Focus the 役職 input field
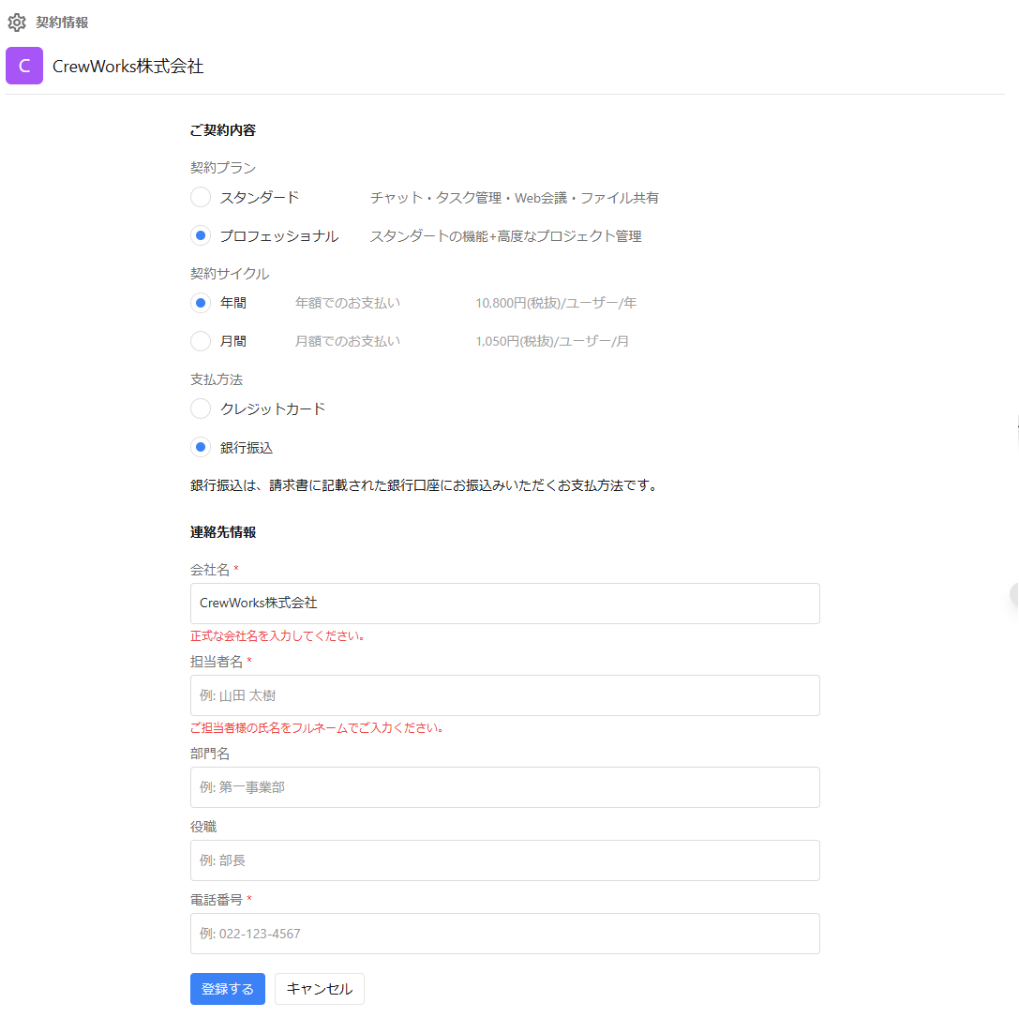This screenshot has height=1018, width=1019. [x=504, y=860]
